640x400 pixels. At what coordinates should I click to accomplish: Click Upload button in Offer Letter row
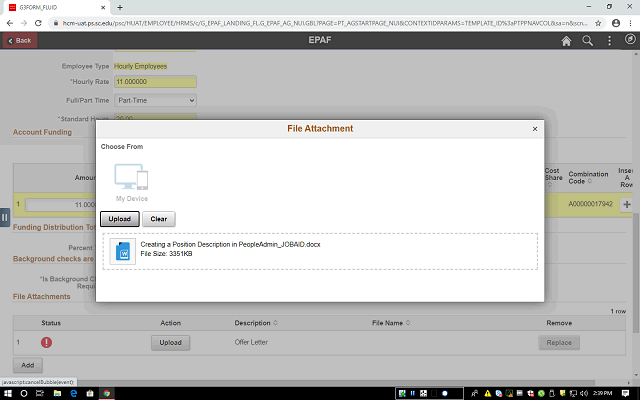point(171,342)
